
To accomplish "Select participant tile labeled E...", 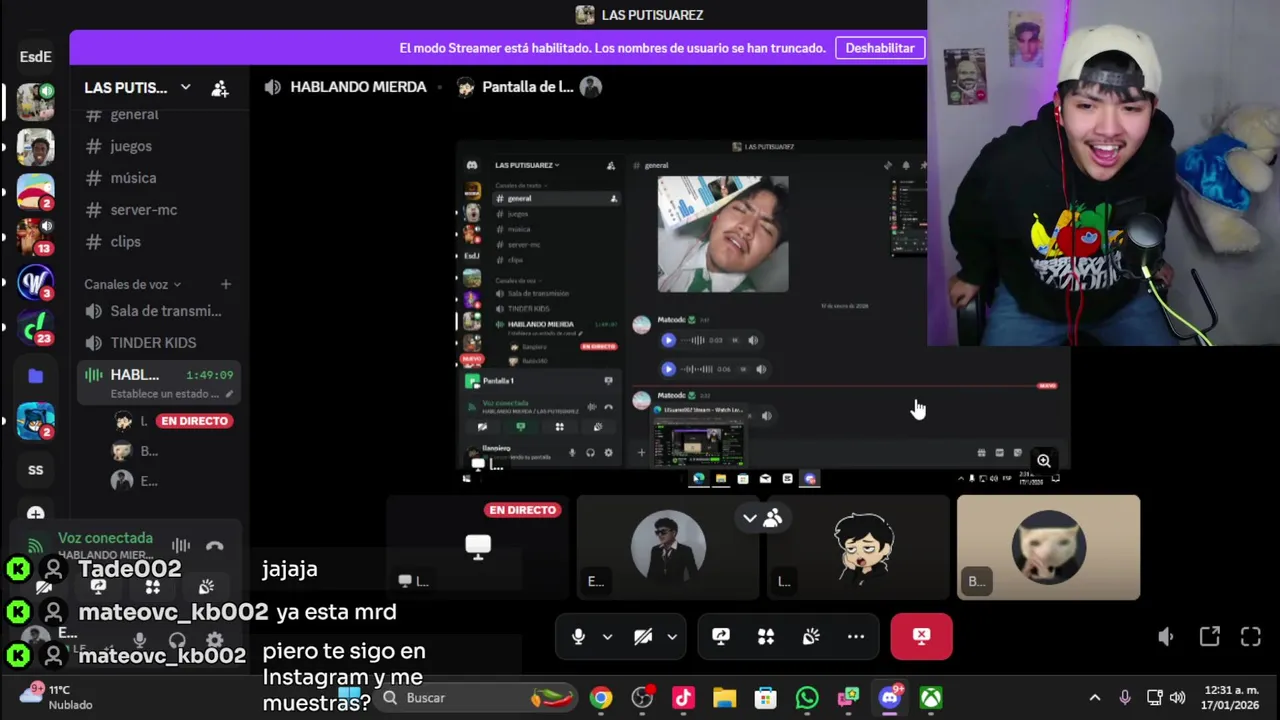I will 668,547.
